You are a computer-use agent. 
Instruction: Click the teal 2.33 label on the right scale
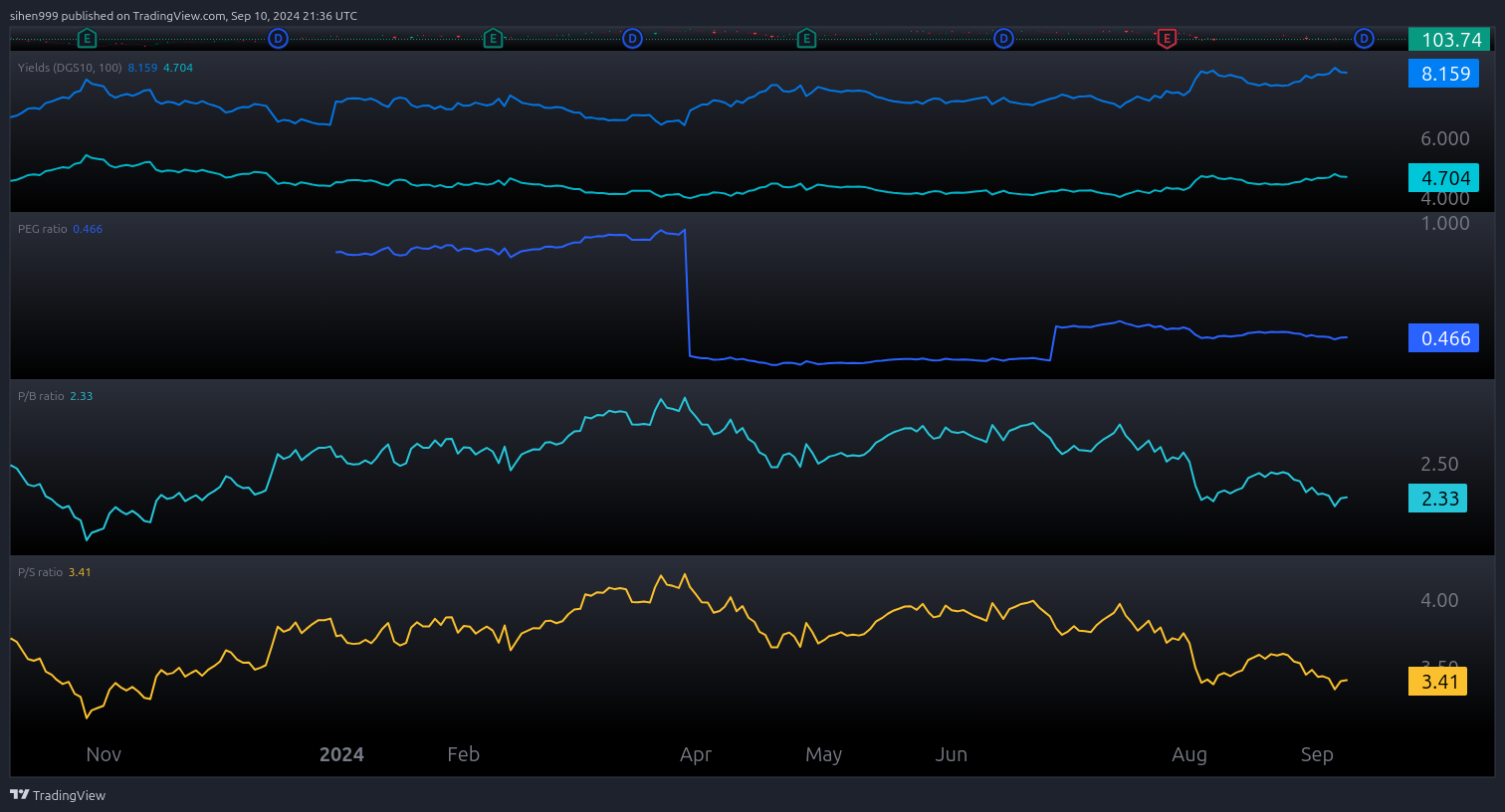click(x=1437, y=499)
